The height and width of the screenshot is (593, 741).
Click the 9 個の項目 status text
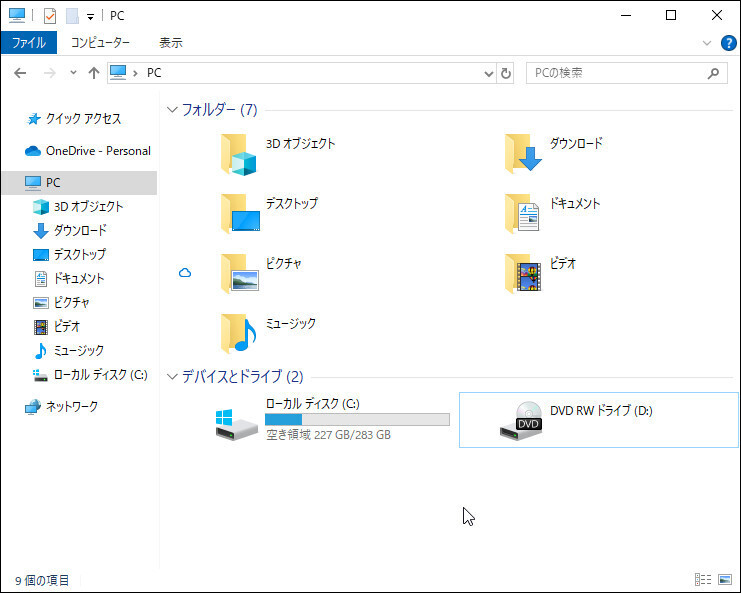42,580
